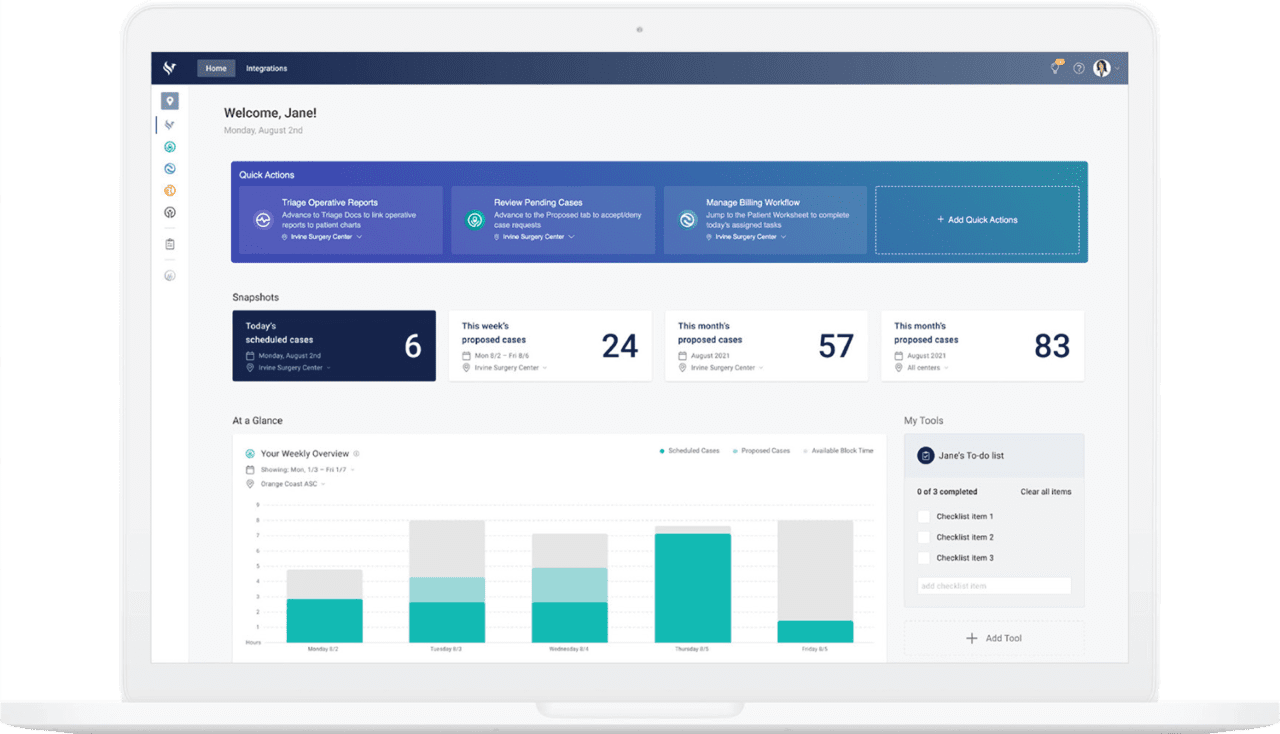The width and height of the screenshot is (1280, 734).
Task: Check Checklist item 1 in Jane's To-do list
Action: click(923, 517)
